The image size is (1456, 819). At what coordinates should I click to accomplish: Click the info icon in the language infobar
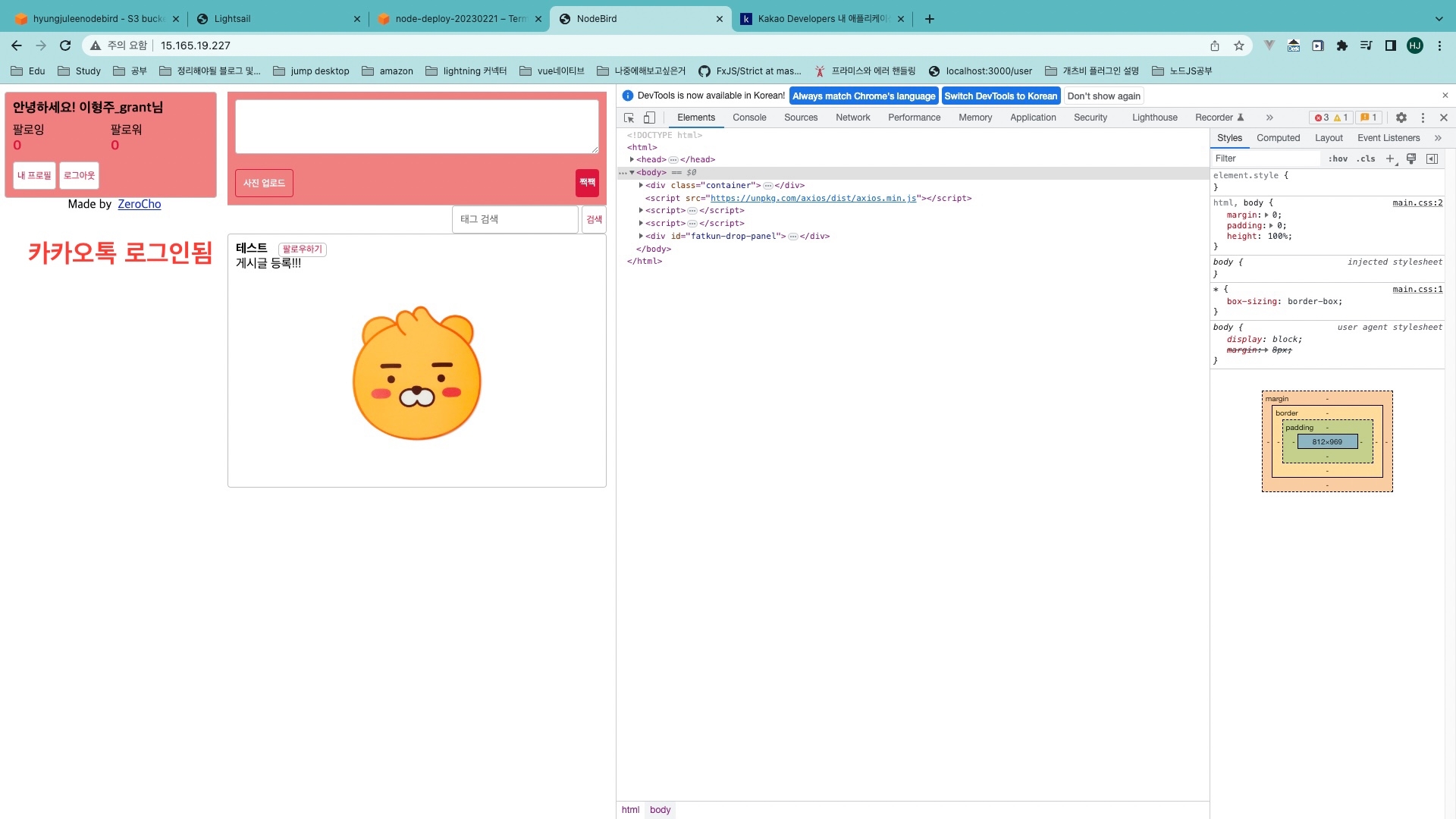pos(628,96)
